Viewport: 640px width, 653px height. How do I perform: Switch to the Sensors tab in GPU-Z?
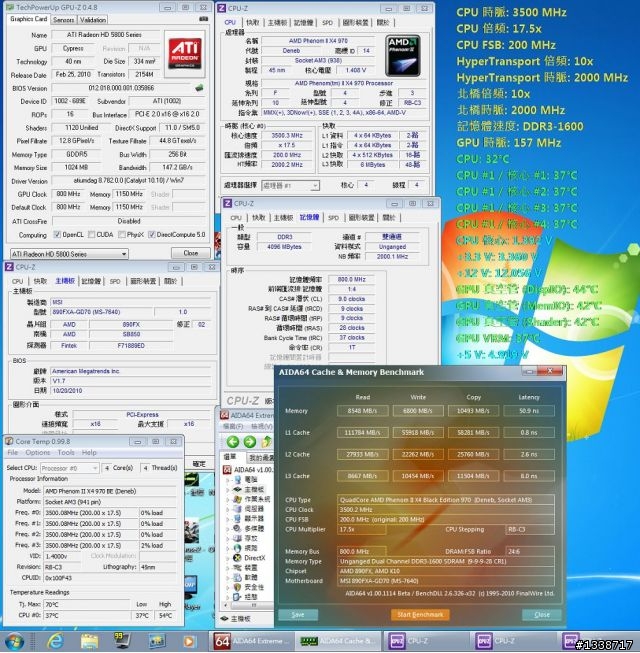coord(64,20)
